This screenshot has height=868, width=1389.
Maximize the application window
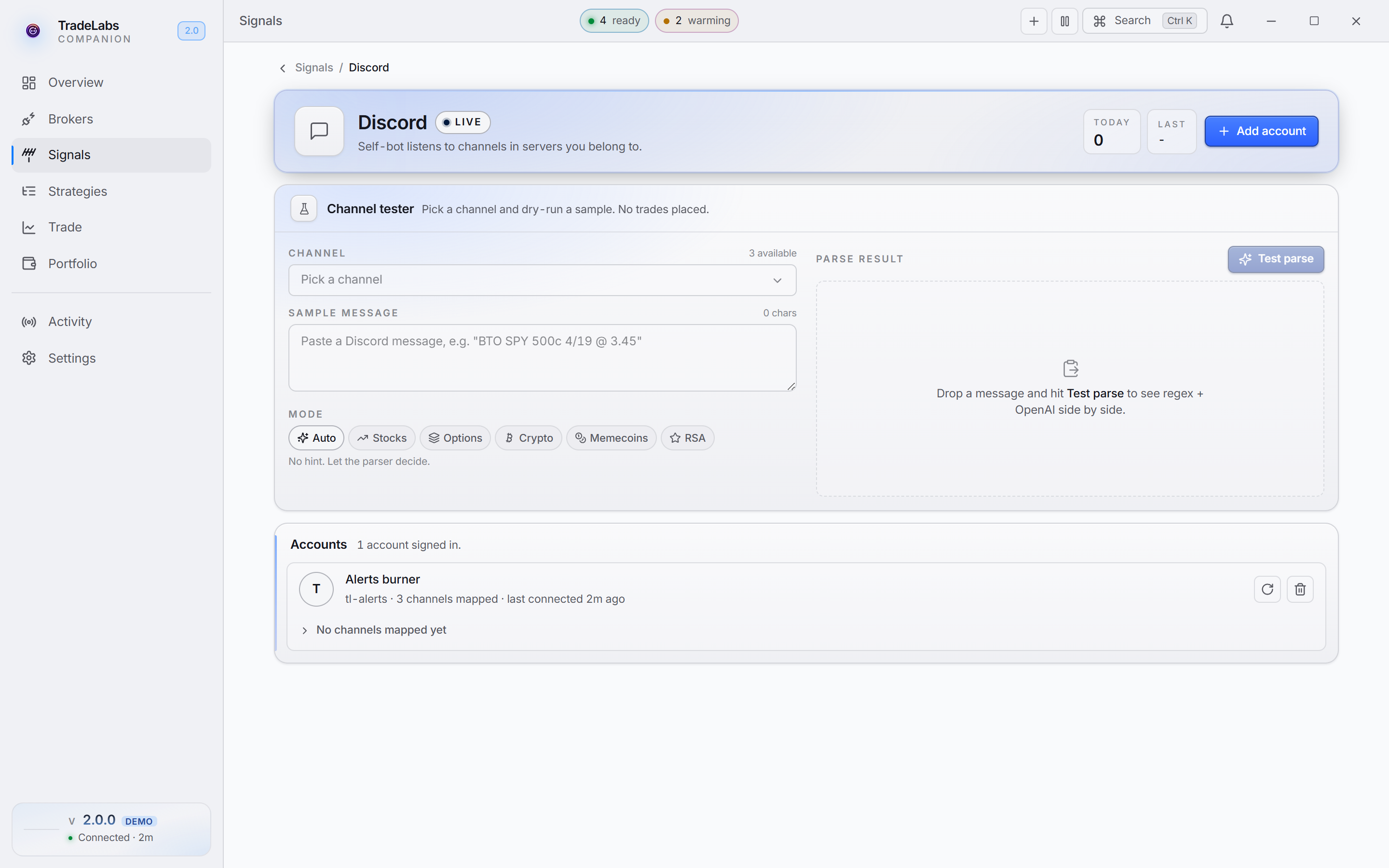[x=1314, y=21]
